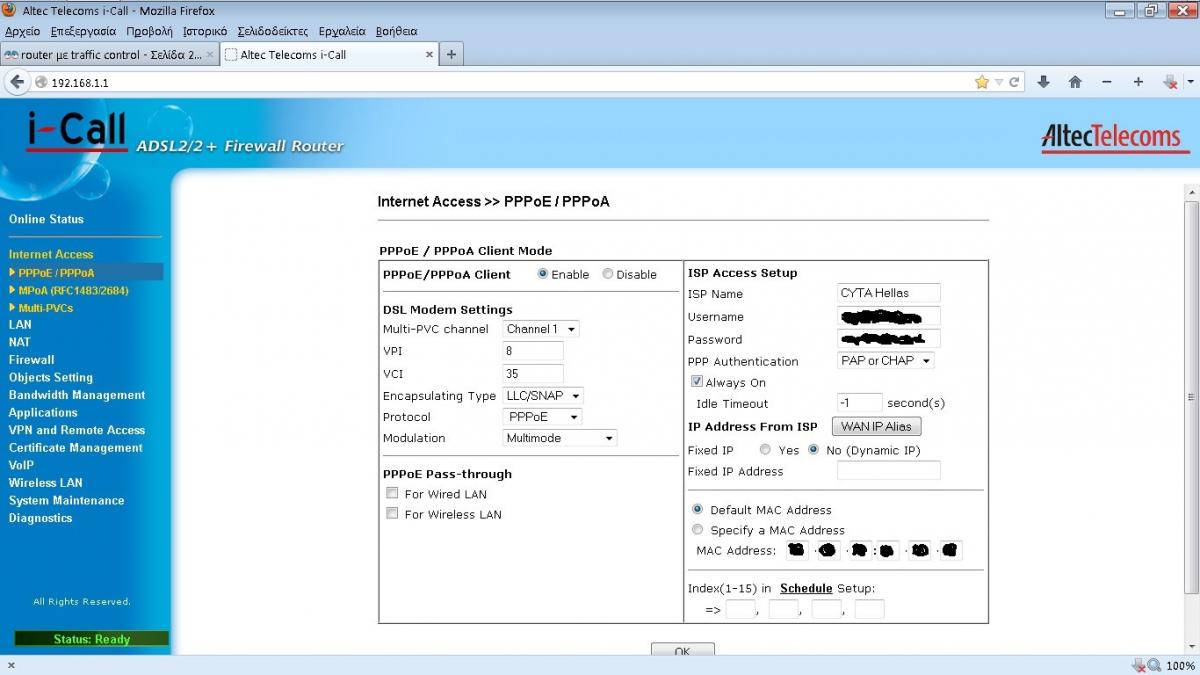The height and width of the screenshot is (675, 1200).
Task: Open the URL history dropdown arrow
Action: point(998,82)
